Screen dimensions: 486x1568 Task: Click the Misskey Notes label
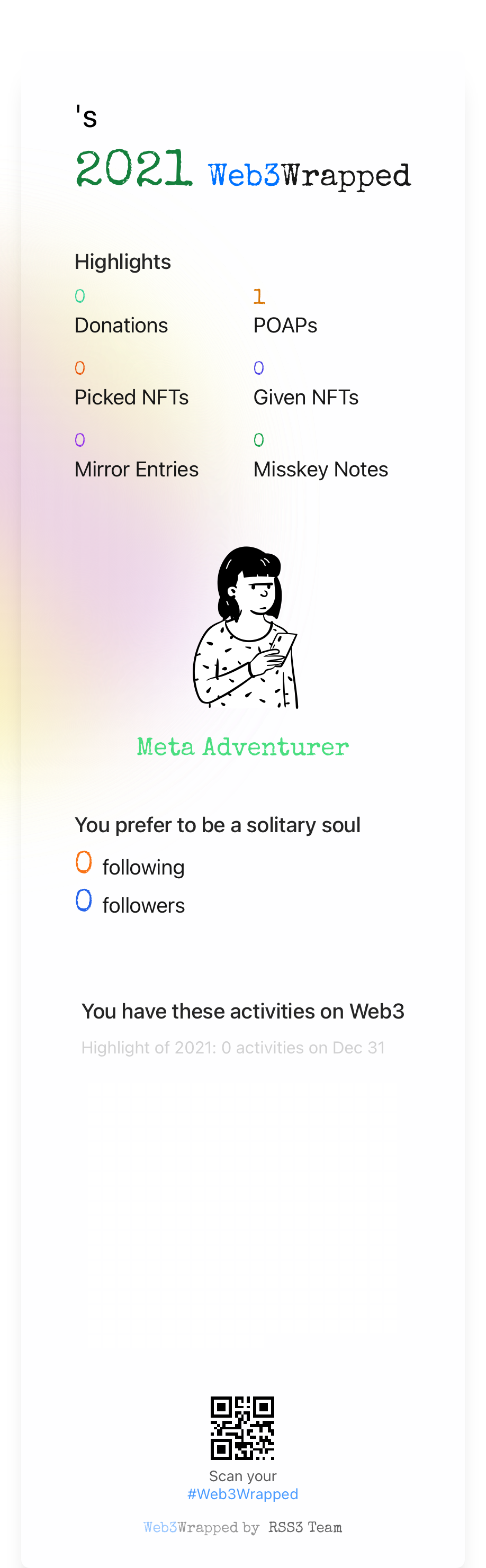tap(320, 470)
